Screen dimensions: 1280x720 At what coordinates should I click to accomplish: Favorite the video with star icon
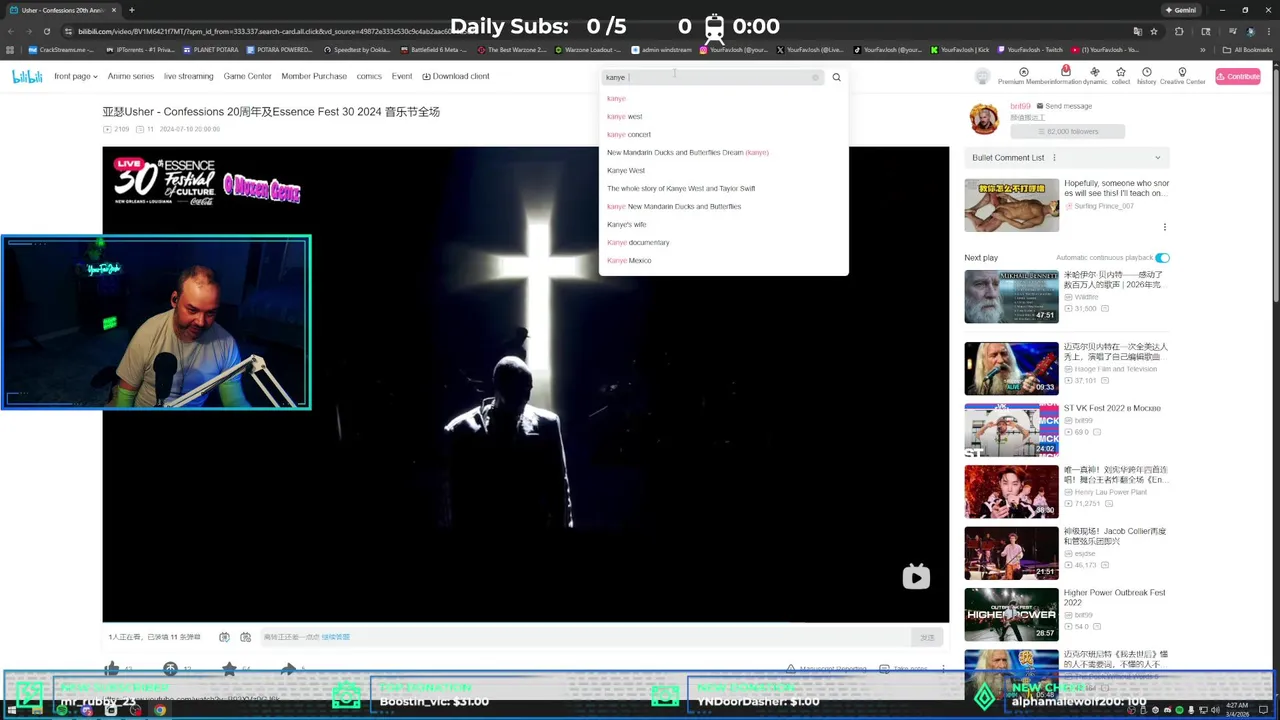pos(229,668)
